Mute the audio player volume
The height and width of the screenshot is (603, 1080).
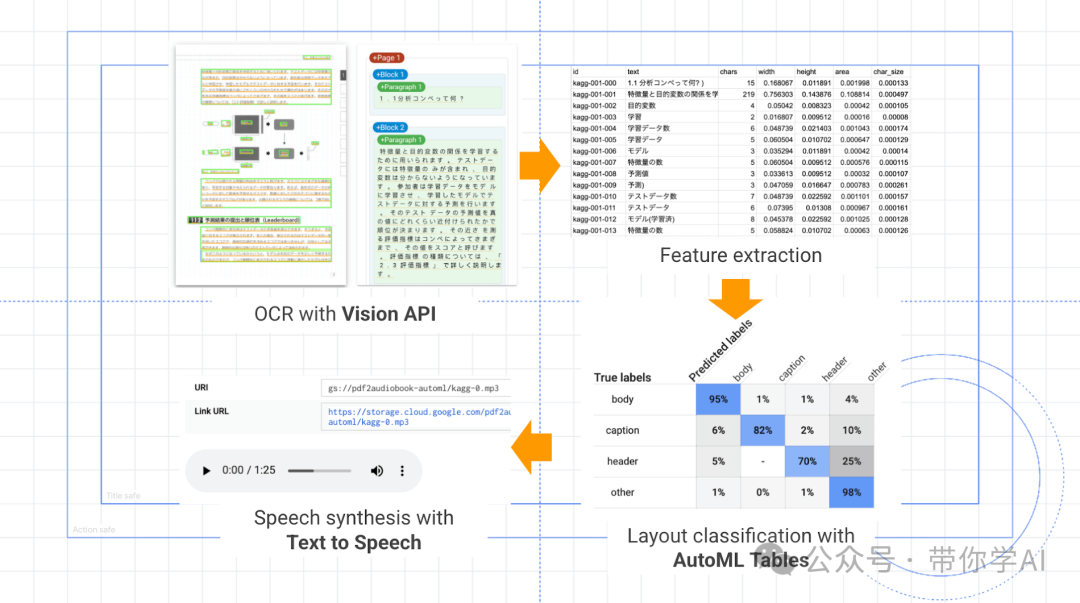377,471
